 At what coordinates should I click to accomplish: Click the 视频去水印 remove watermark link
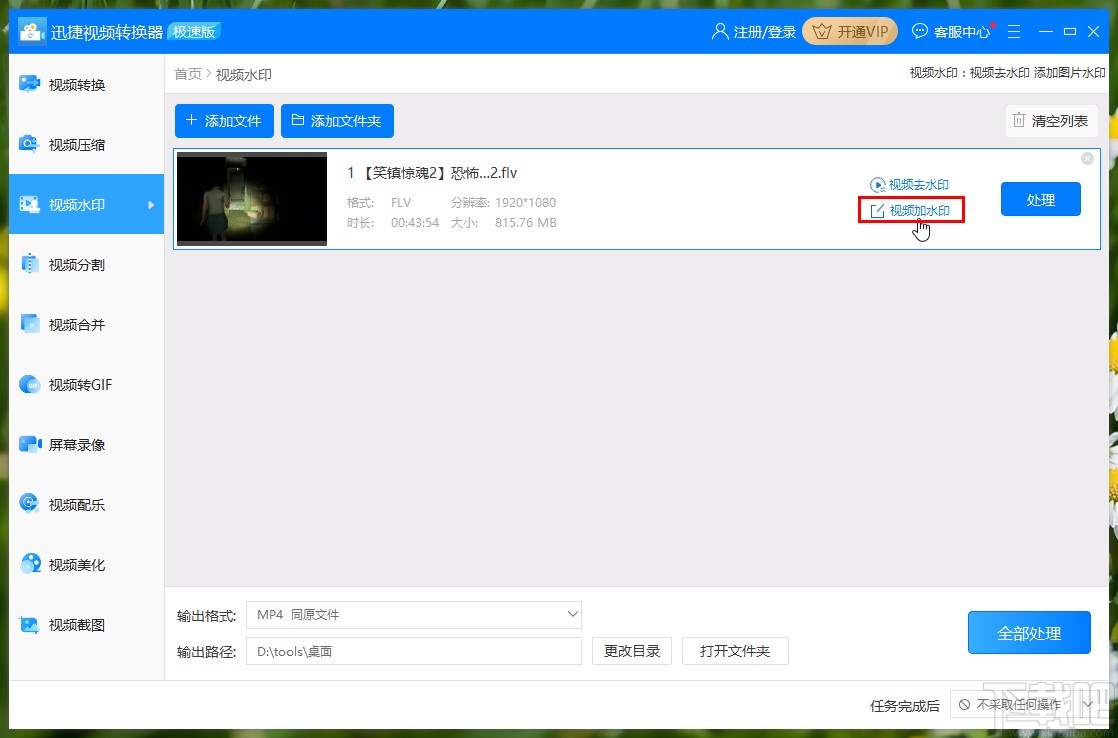tap(912, 185)
